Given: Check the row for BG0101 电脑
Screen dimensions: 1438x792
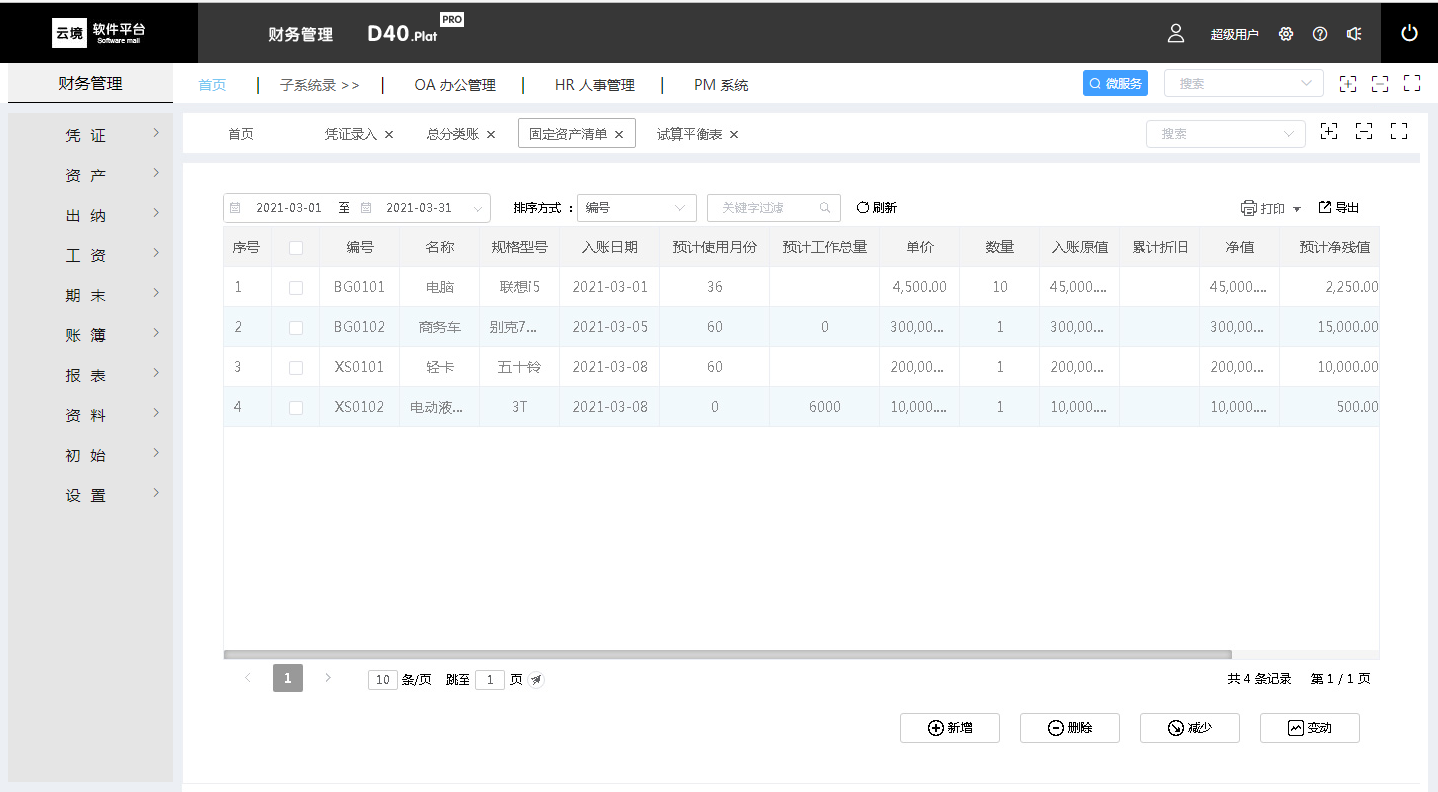Looking at the screenshot, I should click(x=296, y=287).
